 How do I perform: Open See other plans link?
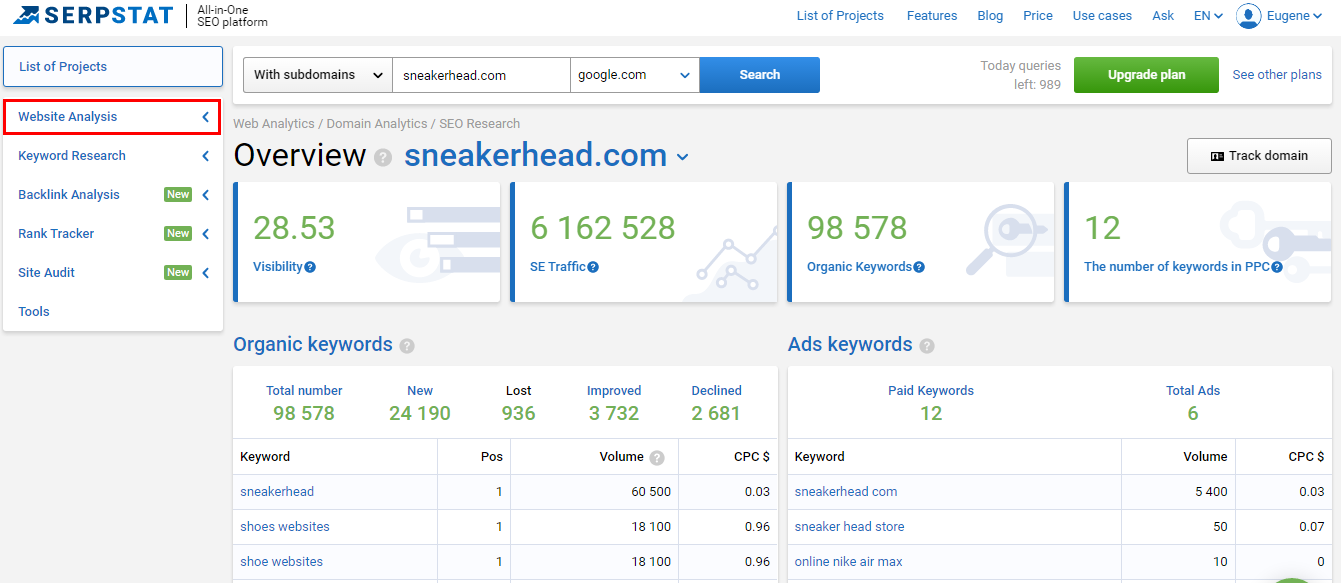tap(1277, 75)
